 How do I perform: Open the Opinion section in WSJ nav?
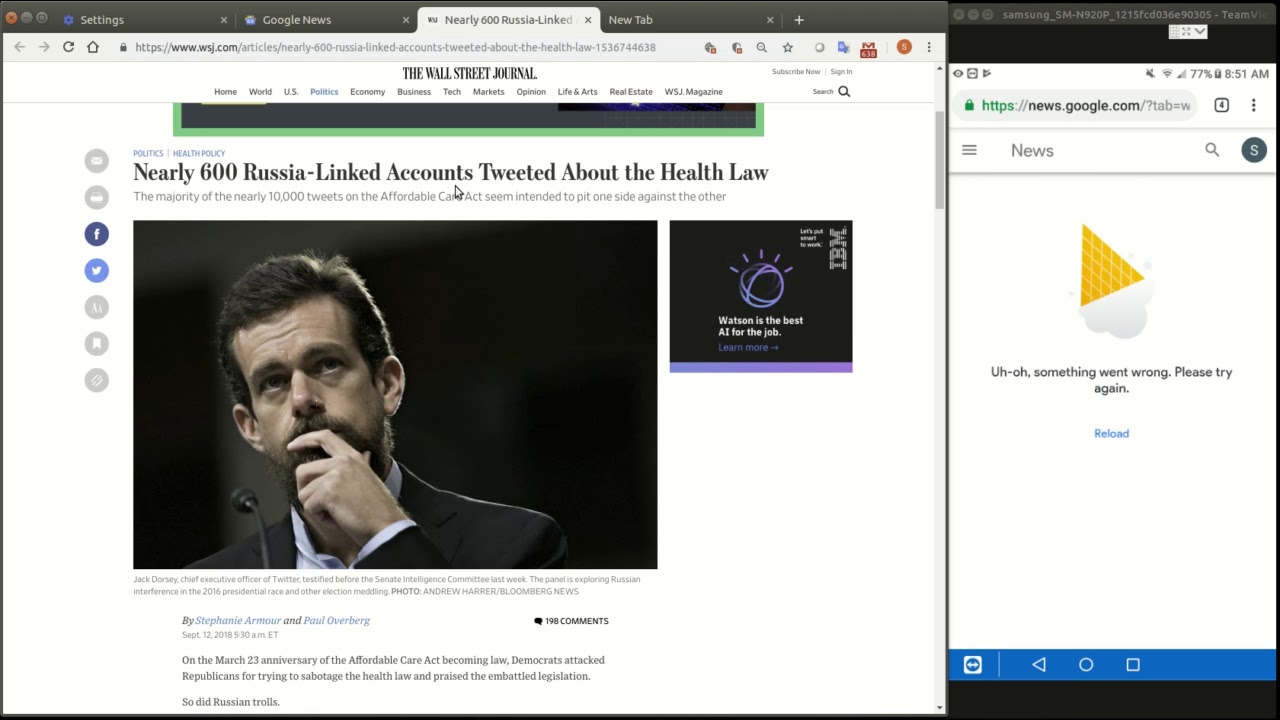point(531,91)
